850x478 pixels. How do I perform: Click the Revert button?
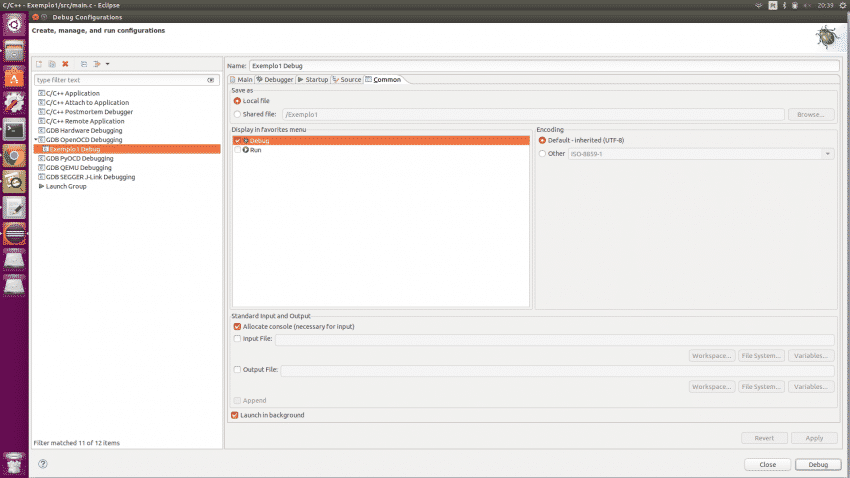click(x=764, y=438)
